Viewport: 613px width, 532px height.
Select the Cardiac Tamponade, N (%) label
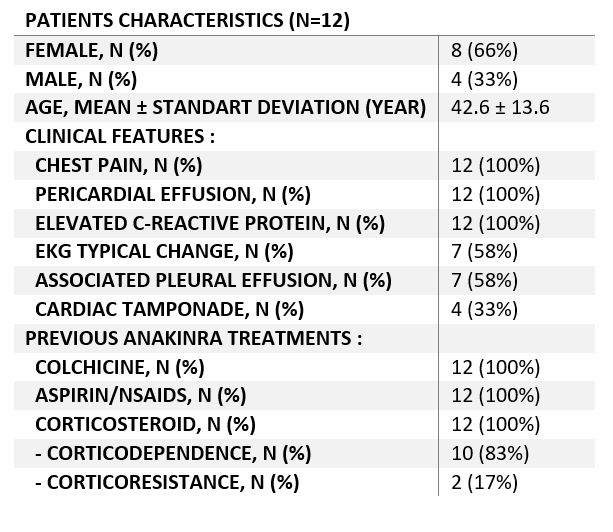[x=170, y=309]
